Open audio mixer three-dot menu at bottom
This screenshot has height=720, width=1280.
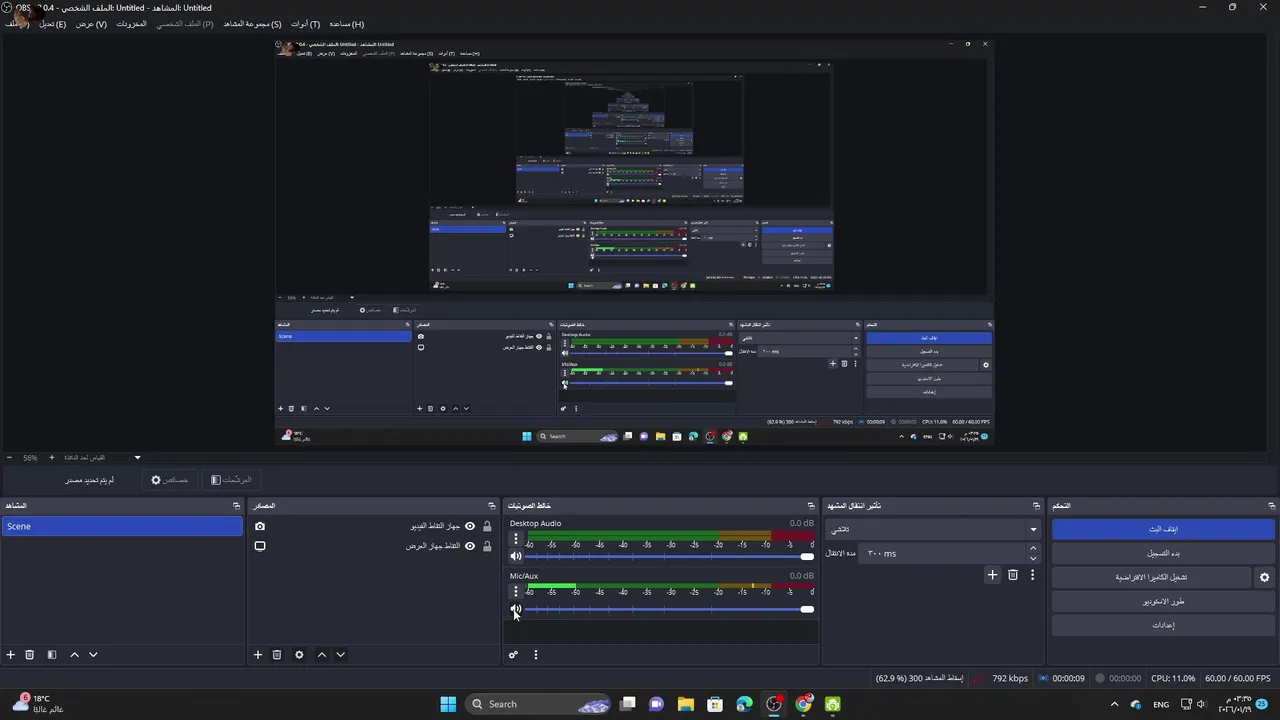point(535,655)
